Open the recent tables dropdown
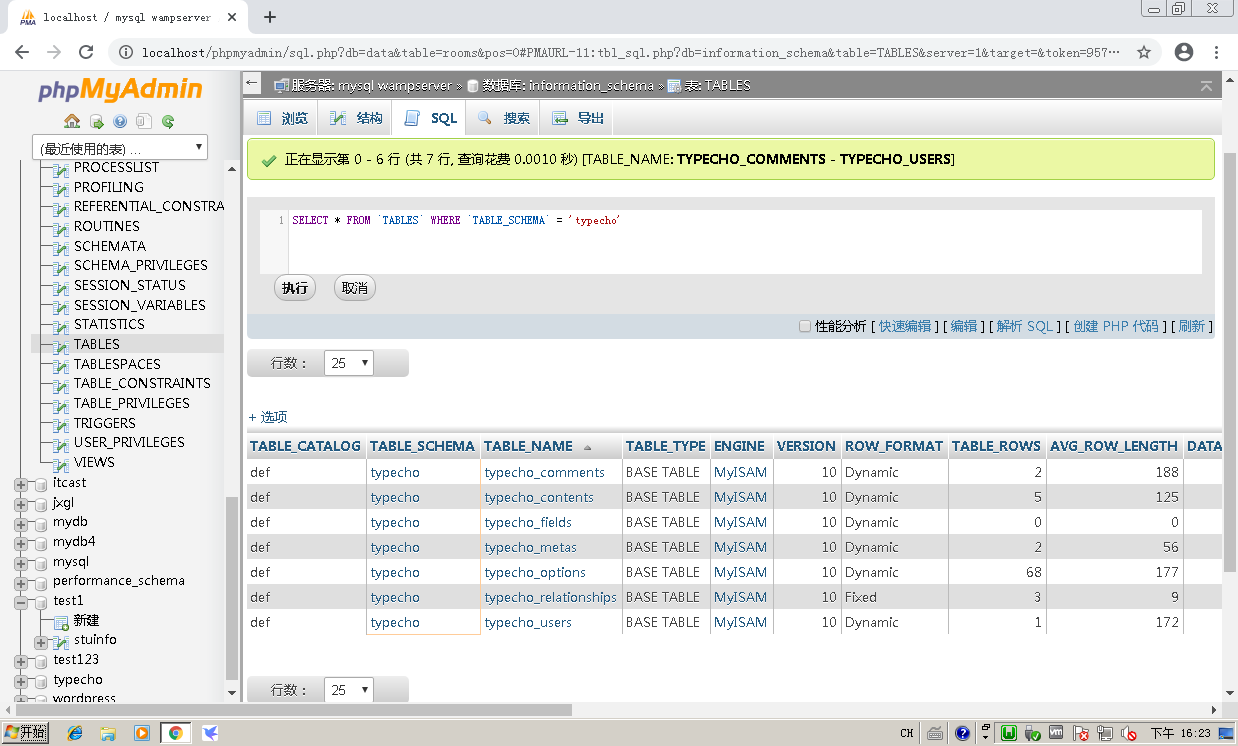1238x746 pixels. click(x=120, y=148)
